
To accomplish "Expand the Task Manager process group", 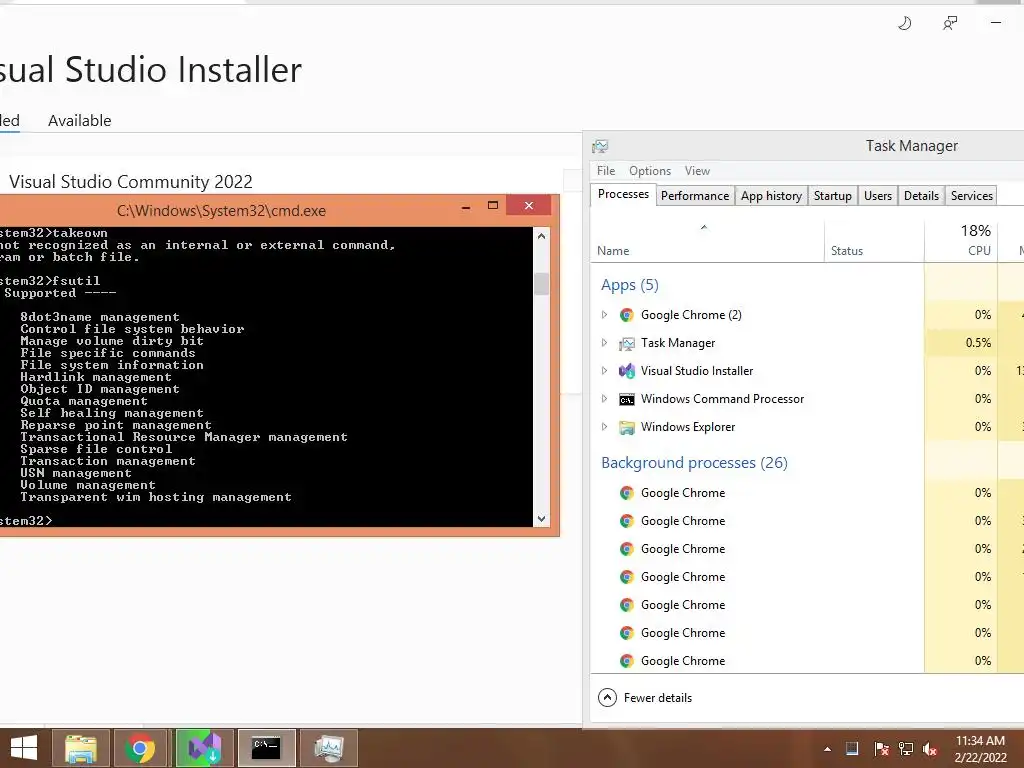I will pyautogui.click(x=605, y=343).
